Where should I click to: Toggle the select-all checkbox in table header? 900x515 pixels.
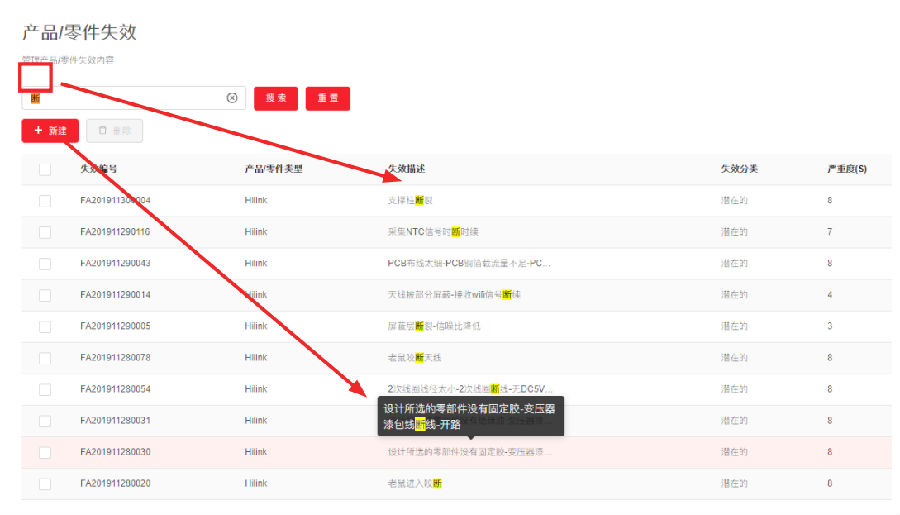coord(45,169)
